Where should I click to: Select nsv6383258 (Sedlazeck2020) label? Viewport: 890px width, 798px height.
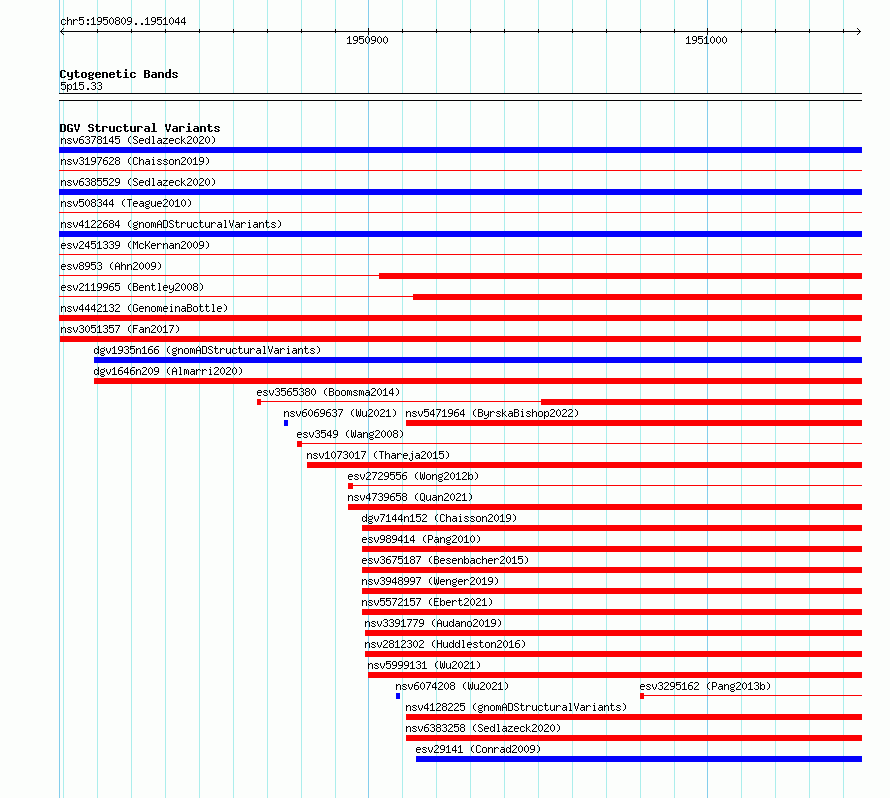click(x=483, y=728)
